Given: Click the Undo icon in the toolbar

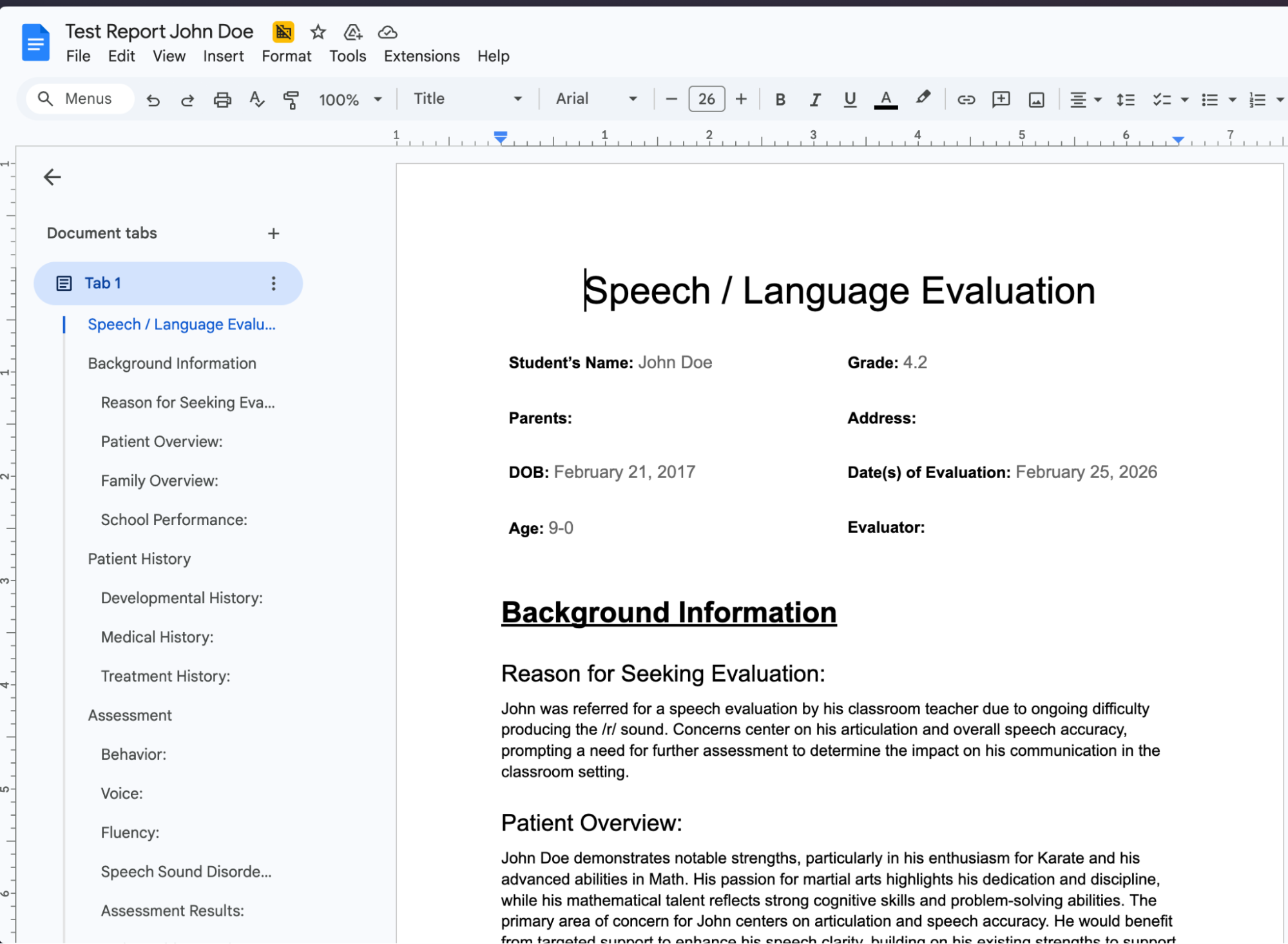Looking at the screenshot, I should coord(153,99).
